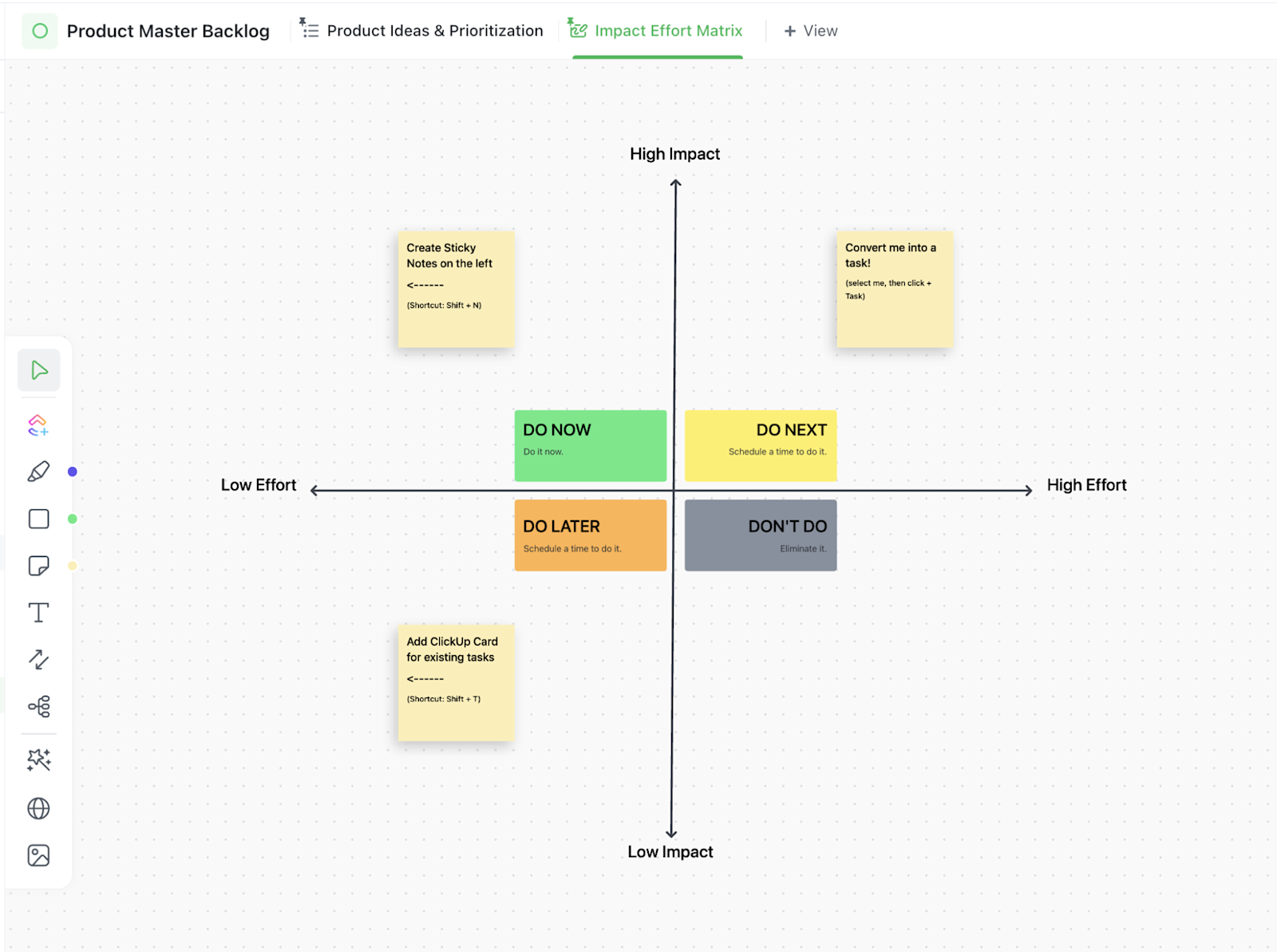Open the embed website tool
This screenshot has width=1277, height=952.
pyautogui.click(x=38, y=808)
